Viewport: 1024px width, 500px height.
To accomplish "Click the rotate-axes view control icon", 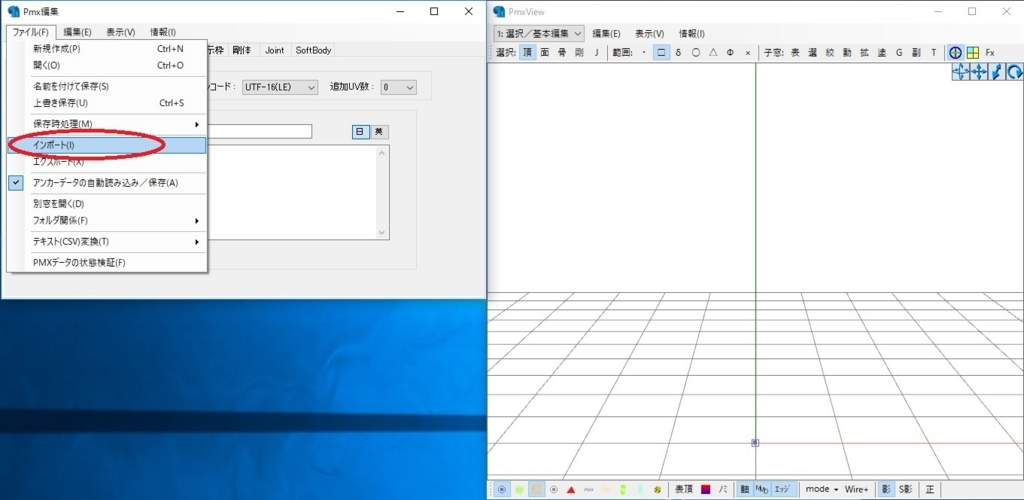I will [x=961, y=72].
